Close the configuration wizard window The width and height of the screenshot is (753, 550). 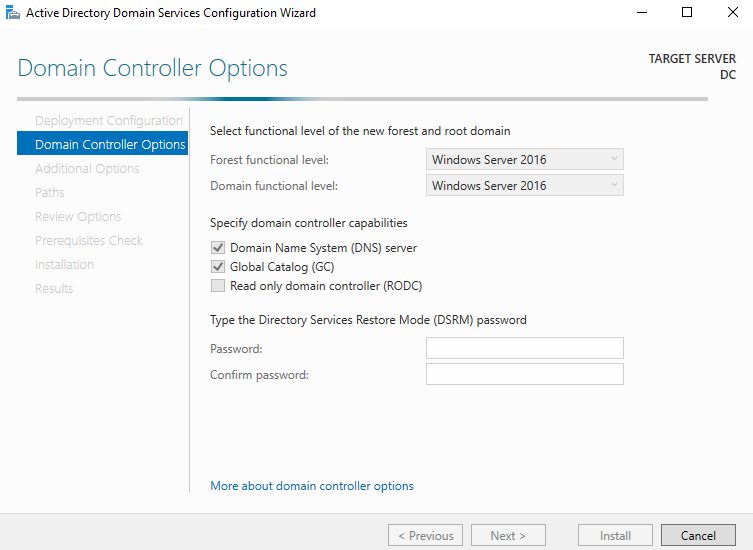pos(732,12)
